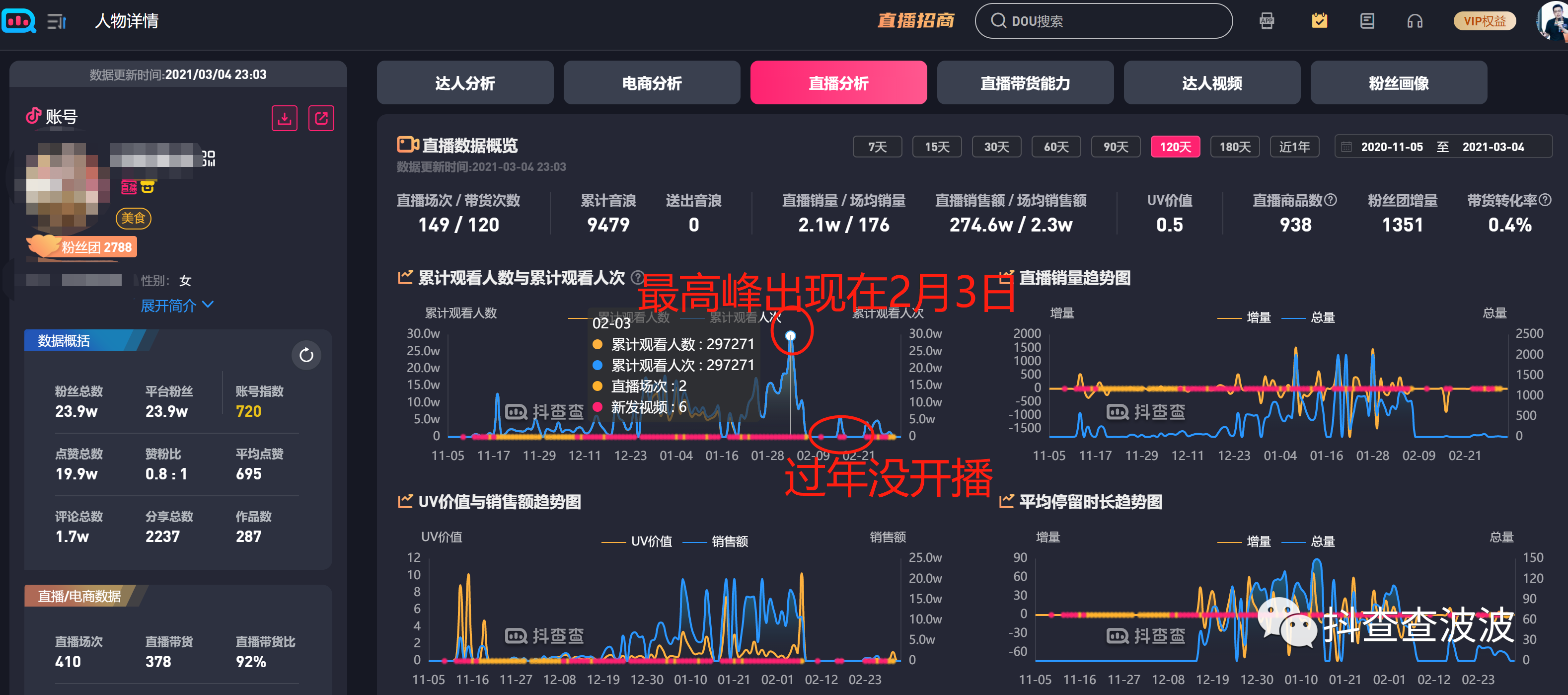
Task: Click end date 2021-03-04 field
Action: tap(1493, 147)
